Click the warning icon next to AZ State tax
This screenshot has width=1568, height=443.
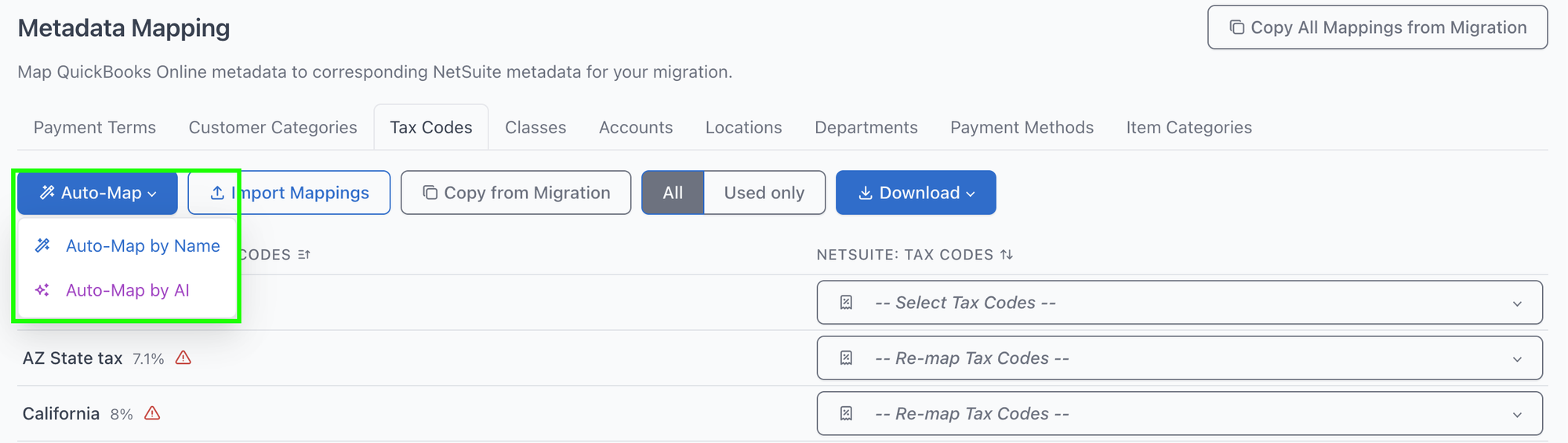click(183, 358)
